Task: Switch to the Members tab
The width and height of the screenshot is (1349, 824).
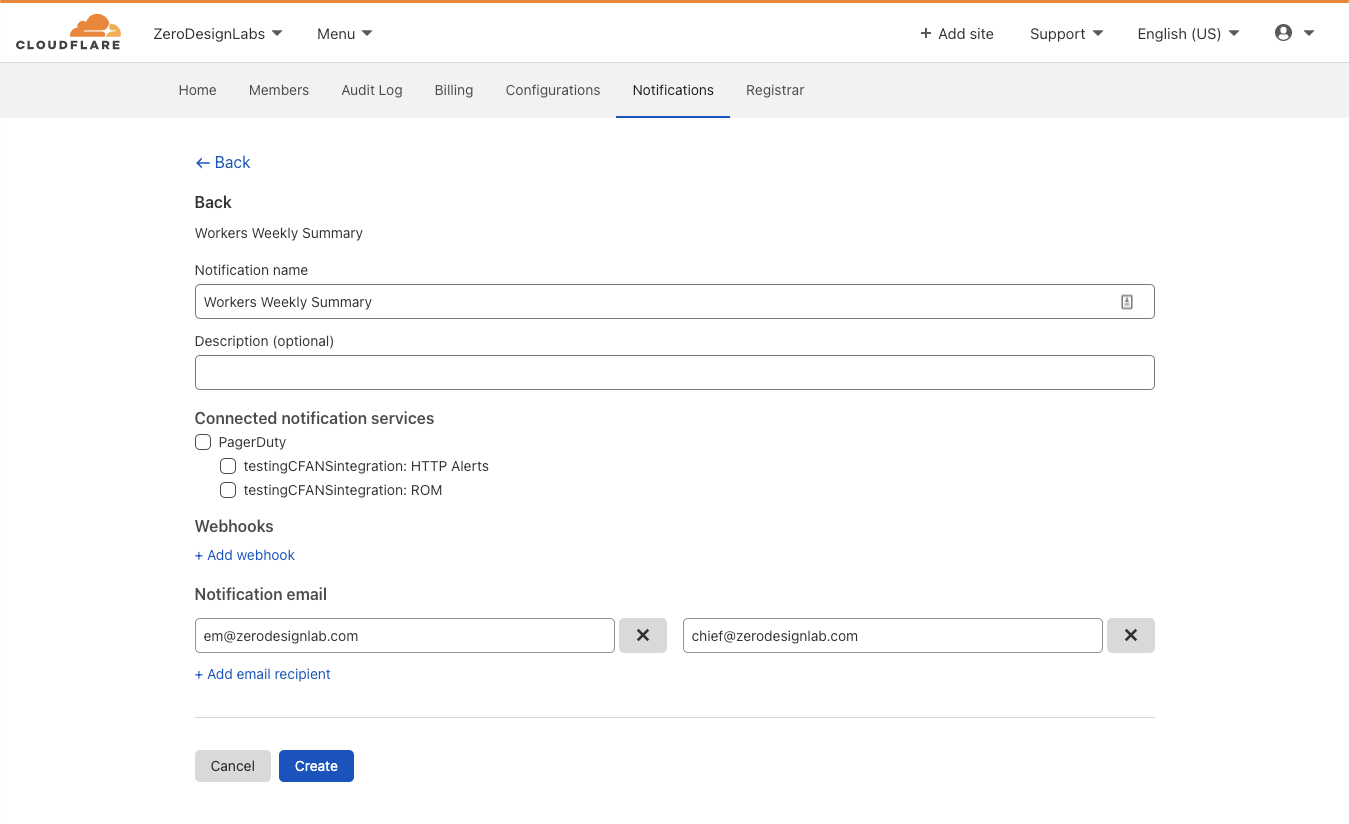Action: click(x=279, y=90)
